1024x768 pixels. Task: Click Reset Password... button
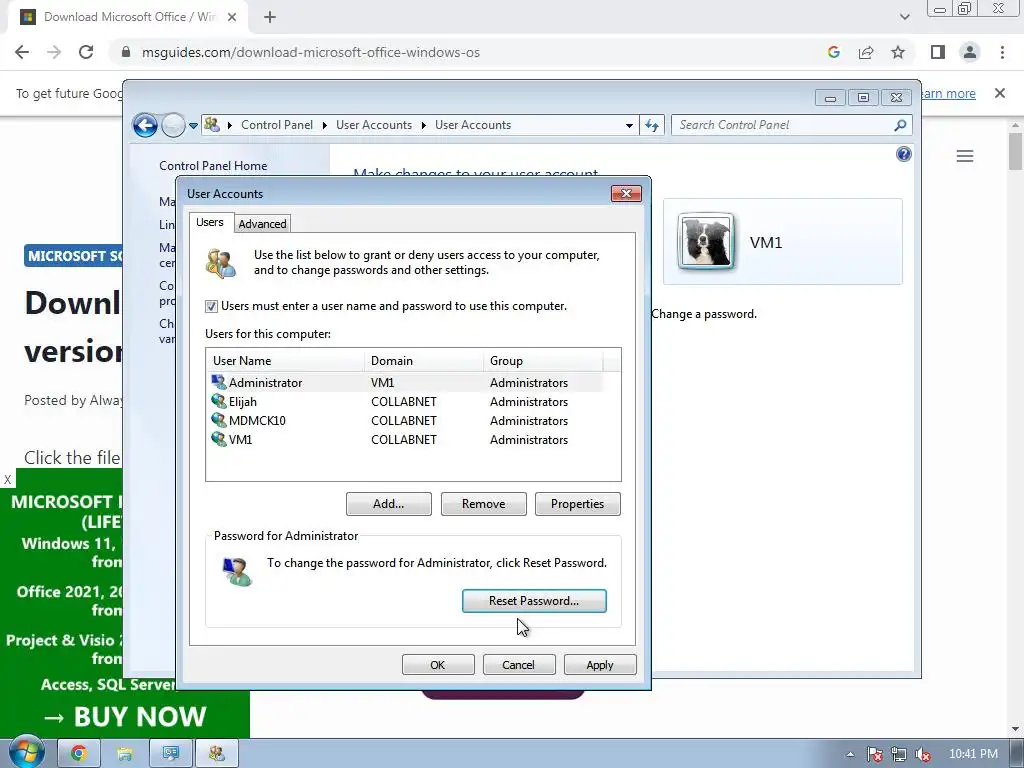pos(534,601)
